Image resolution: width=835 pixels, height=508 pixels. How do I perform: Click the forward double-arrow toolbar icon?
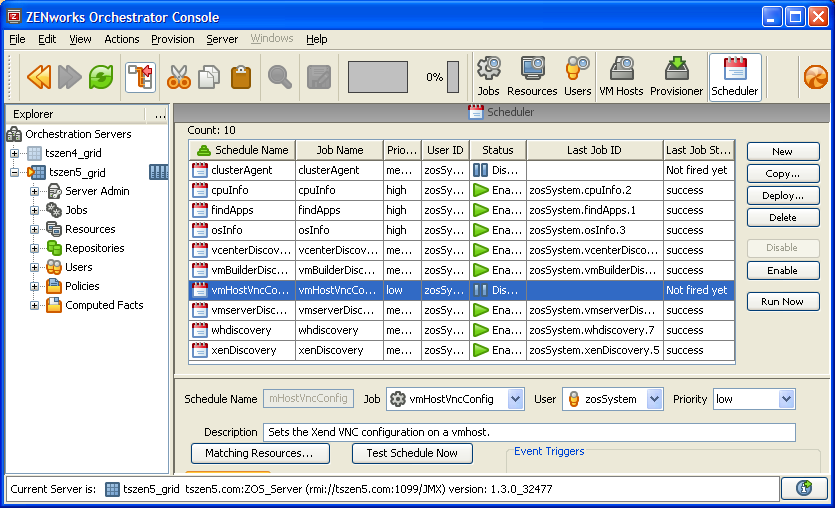coord(70,77)
